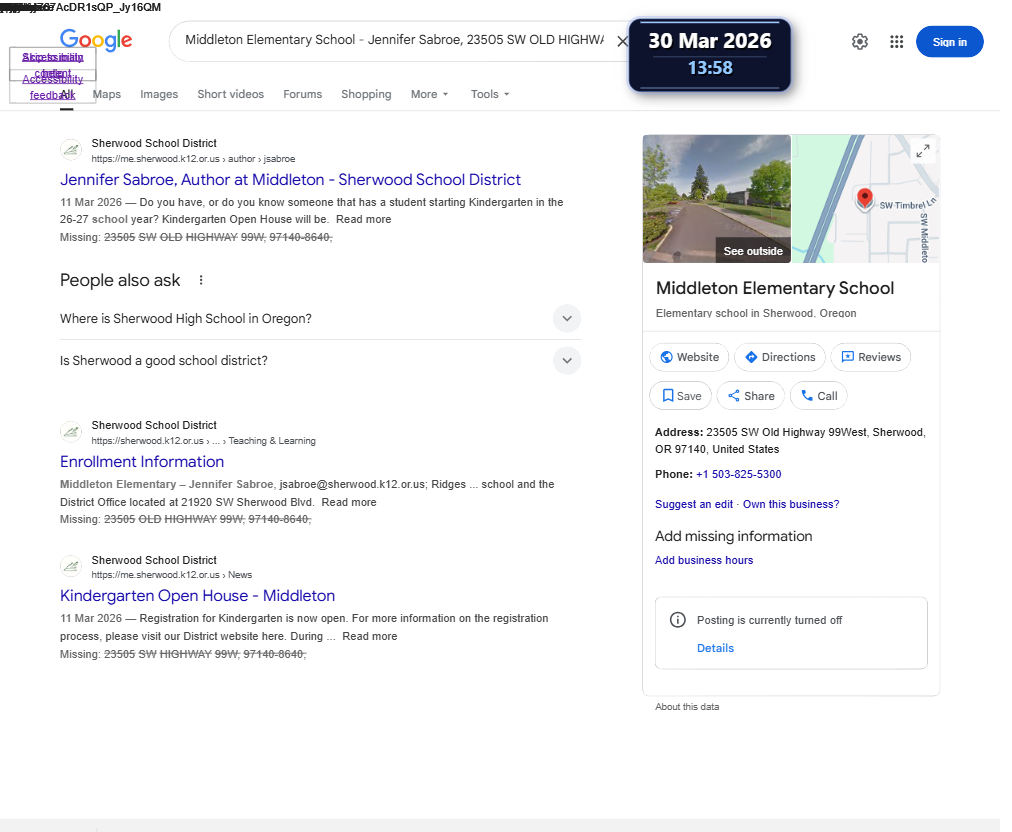This screenshot has height=832, width=1012.
Task: Open the See outside street view photo
Action: [x=716, y=199]
